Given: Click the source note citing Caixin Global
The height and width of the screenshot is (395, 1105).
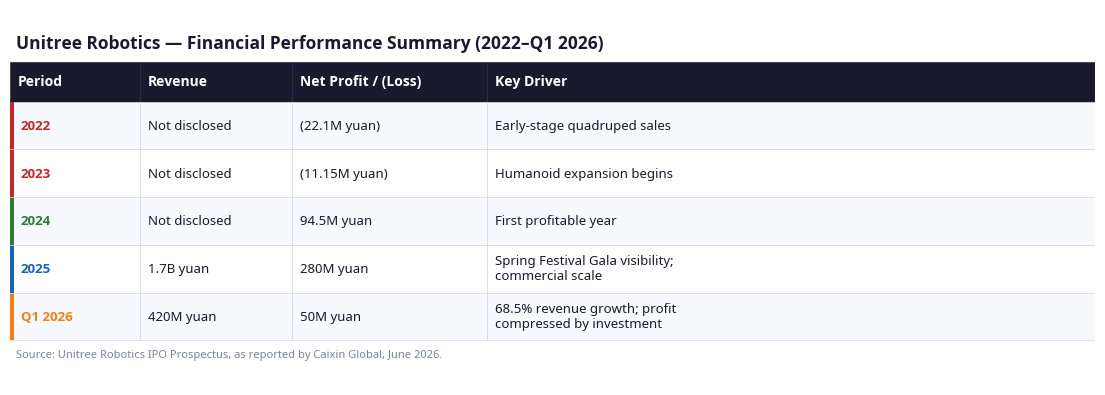Looking at the screenshot, I should [x=229, y=355].
